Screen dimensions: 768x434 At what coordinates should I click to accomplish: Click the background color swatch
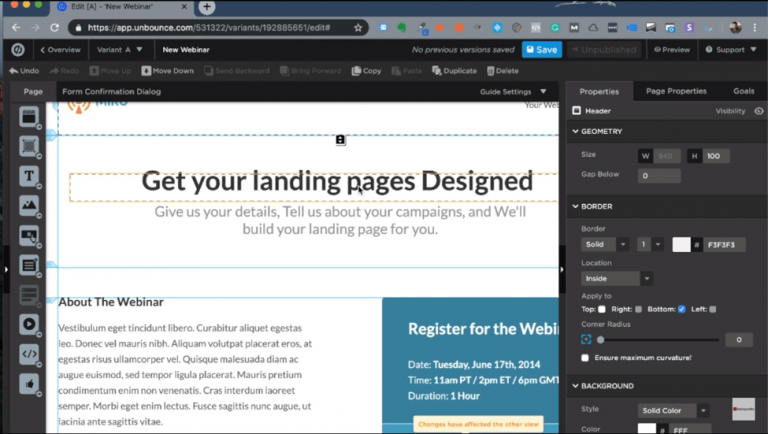647,430
